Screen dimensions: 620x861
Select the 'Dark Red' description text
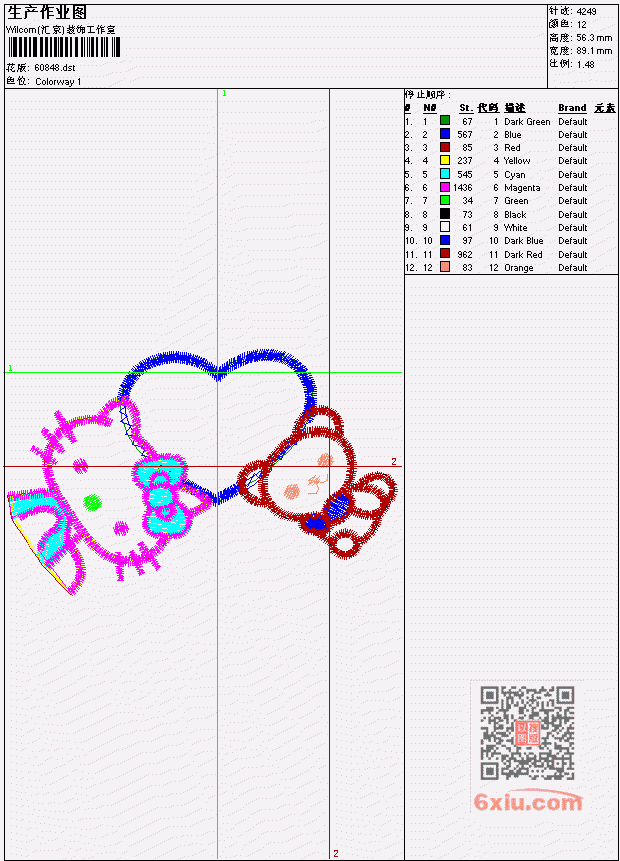(x=523, y=255)
